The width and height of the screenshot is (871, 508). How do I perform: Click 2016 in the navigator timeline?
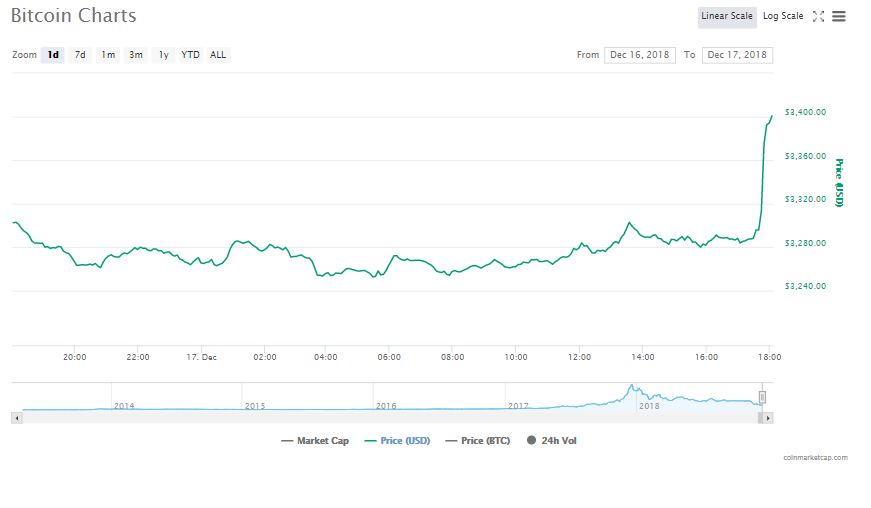click(x=386, y=406)
